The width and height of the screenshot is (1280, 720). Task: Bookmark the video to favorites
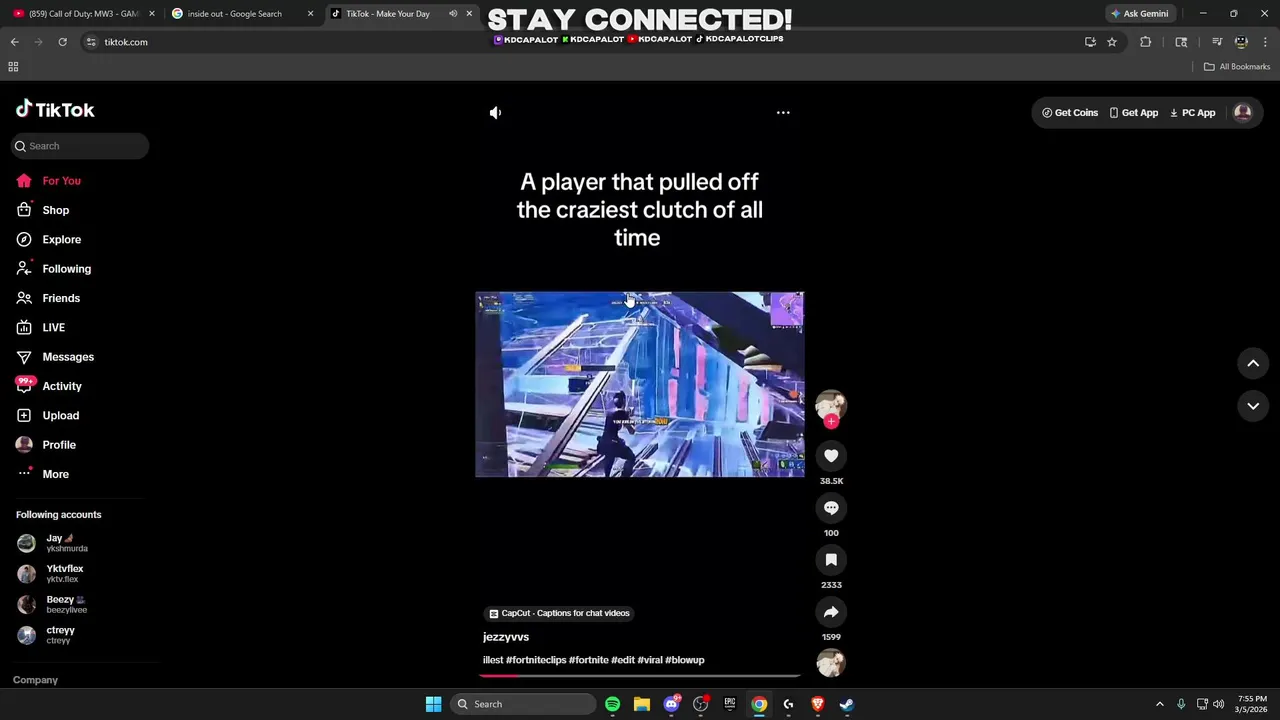[831, 560]
